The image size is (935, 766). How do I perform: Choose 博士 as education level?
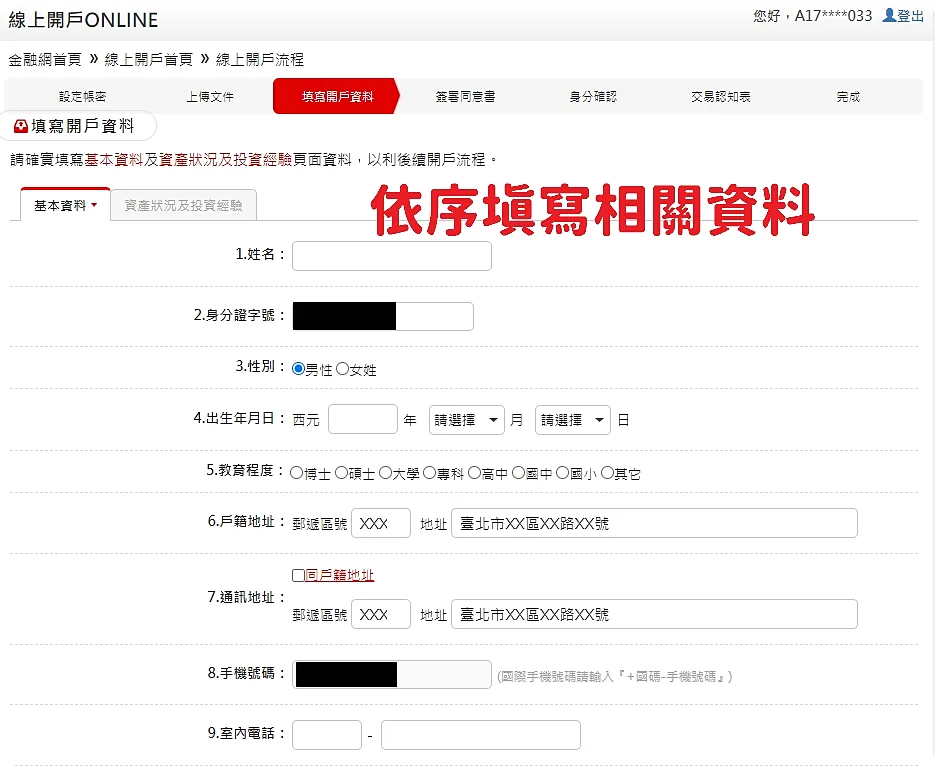point(298,472)
